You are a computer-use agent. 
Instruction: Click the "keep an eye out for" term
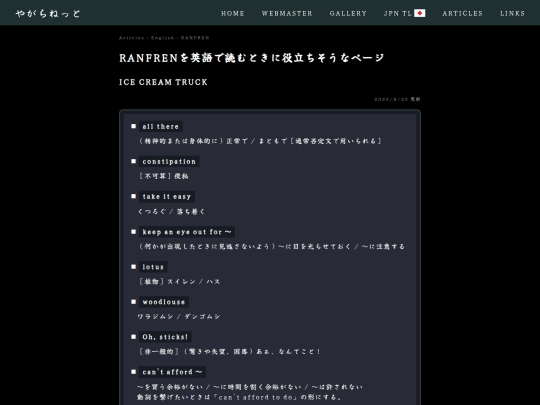pyautogui.click(x=187, y=232)
